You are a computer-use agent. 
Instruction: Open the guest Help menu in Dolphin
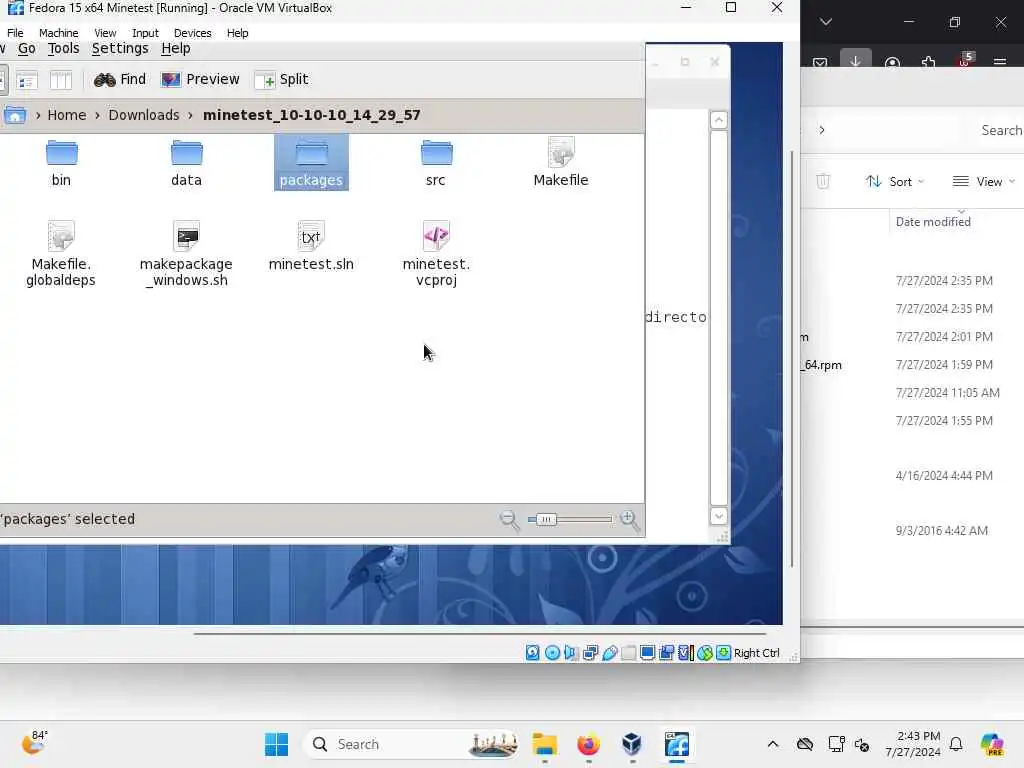(x=176, y=48)
